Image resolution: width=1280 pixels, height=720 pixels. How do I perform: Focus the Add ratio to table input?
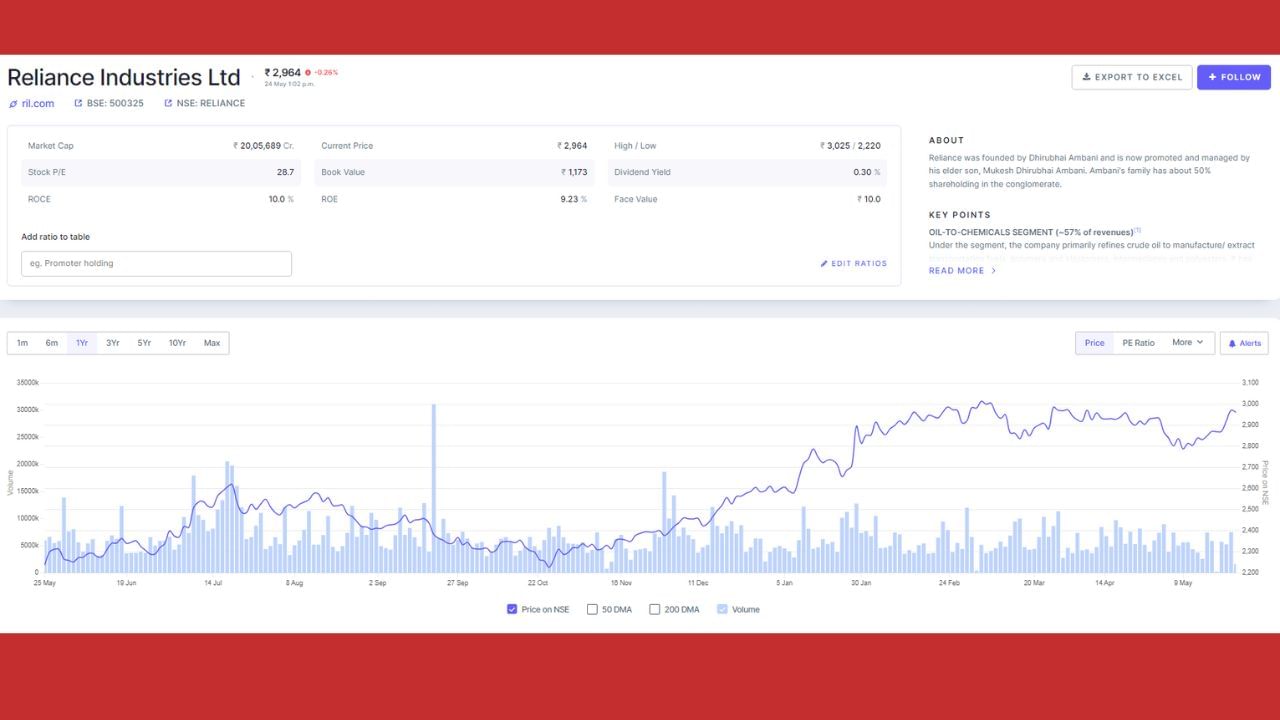pos(156,264)
